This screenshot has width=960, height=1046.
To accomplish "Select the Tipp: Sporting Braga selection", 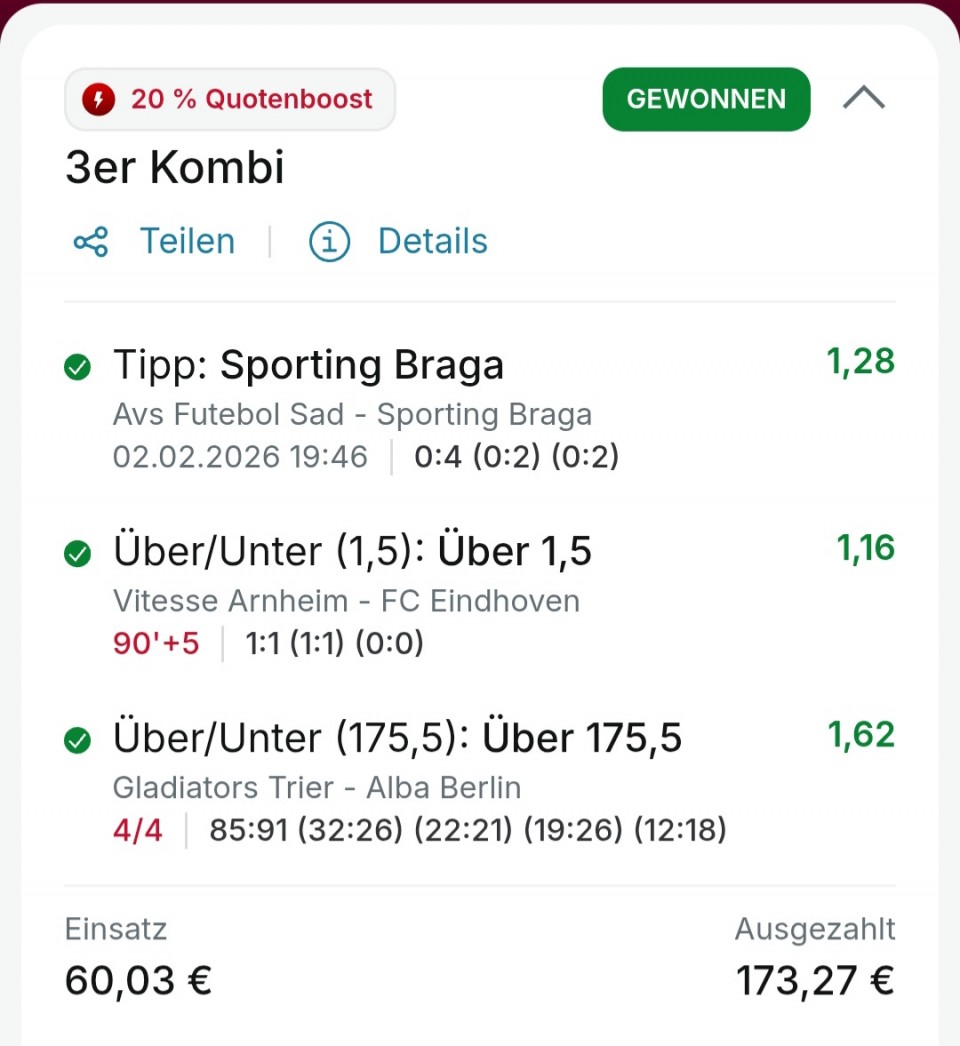I will click(x=308, y=366).
